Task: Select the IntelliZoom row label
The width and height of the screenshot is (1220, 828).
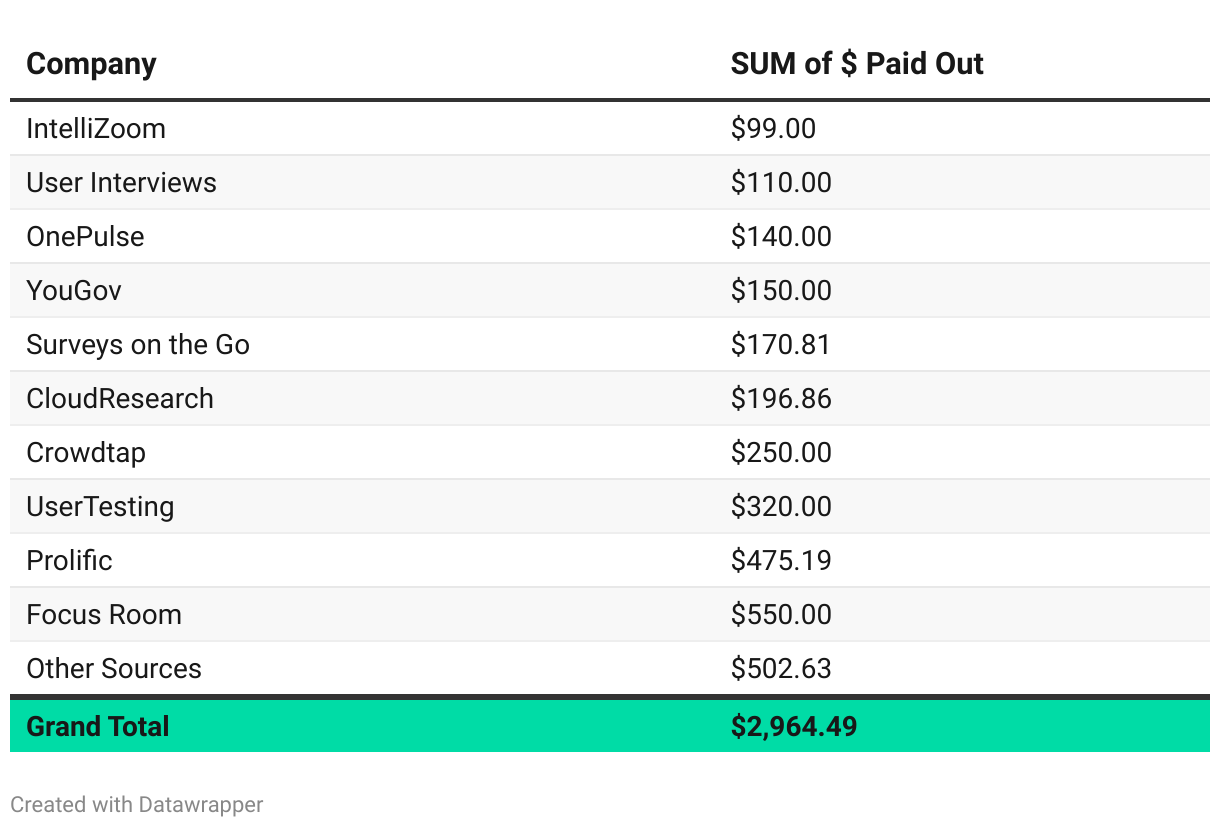Action: tap(96, 129)
